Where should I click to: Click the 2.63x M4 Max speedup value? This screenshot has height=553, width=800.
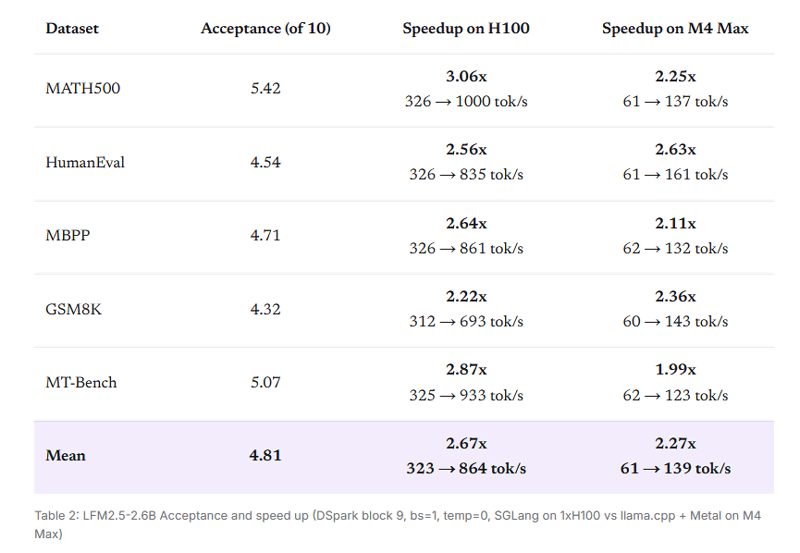pos(675,149)
